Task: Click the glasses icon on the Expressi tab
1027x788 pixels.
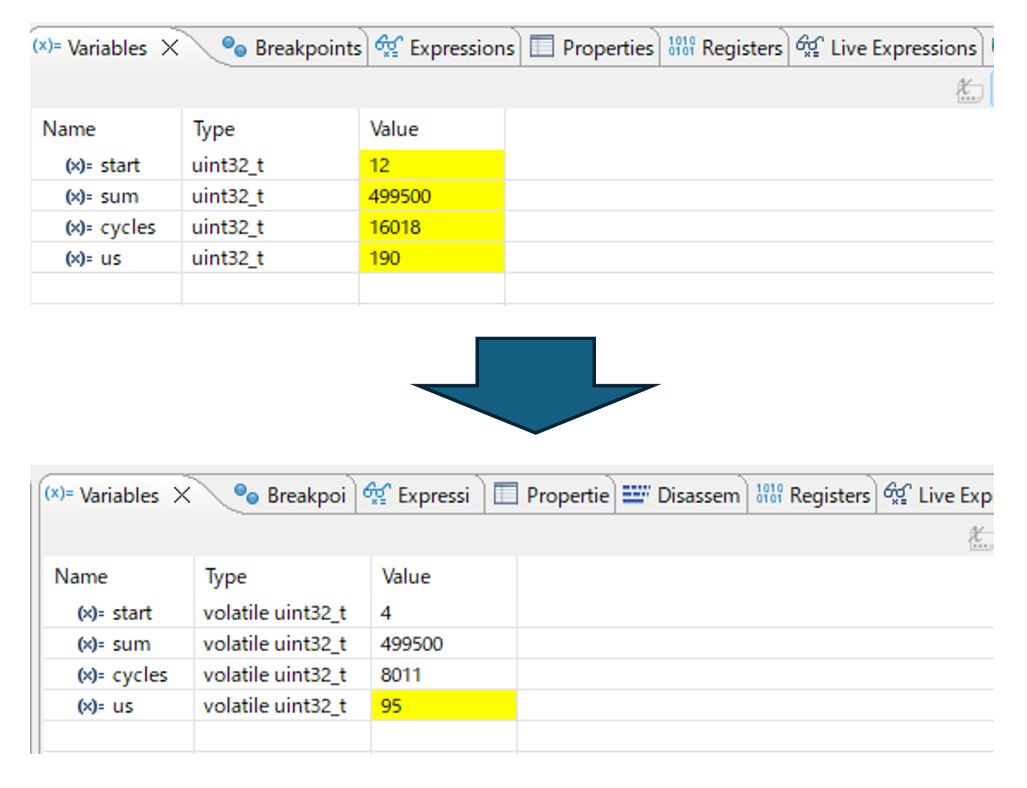Action: pos(376,495)
